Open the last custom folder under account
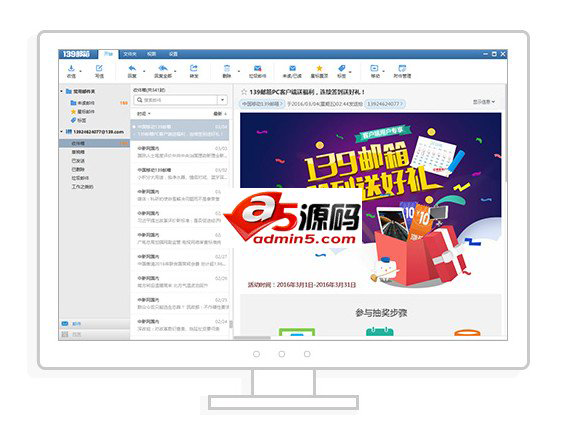This screenshot has width=584, height=436. tap(82, 187)
